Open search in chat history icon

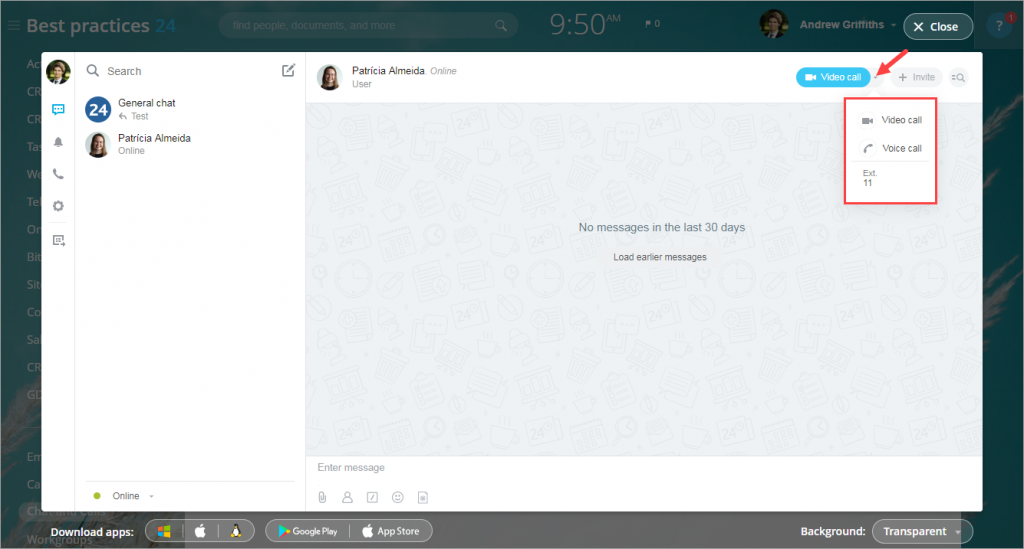(958, 77)
